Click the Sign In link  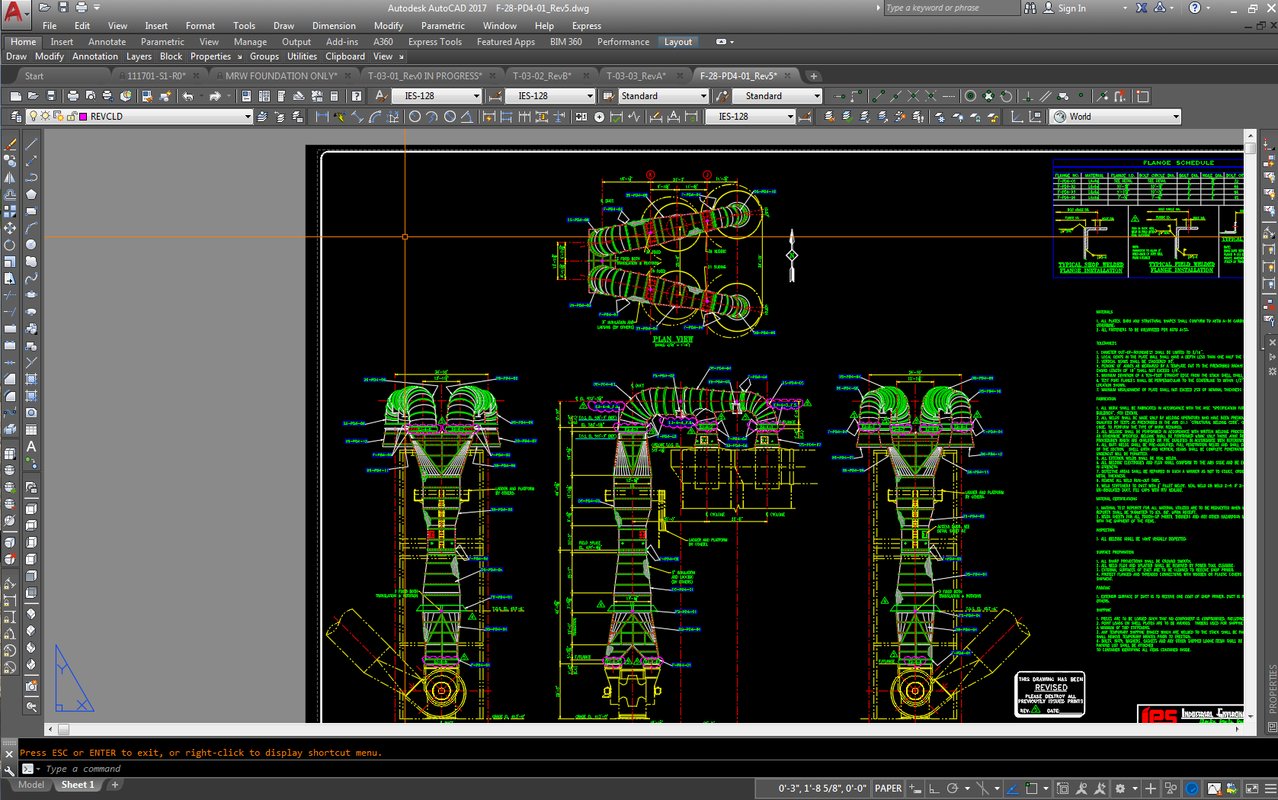tap(1071, 8)
